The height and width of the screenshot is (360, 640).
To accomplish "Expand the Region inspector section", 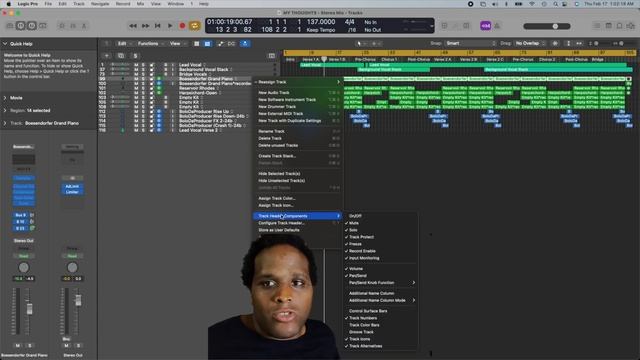I will (x=5, y=111).
